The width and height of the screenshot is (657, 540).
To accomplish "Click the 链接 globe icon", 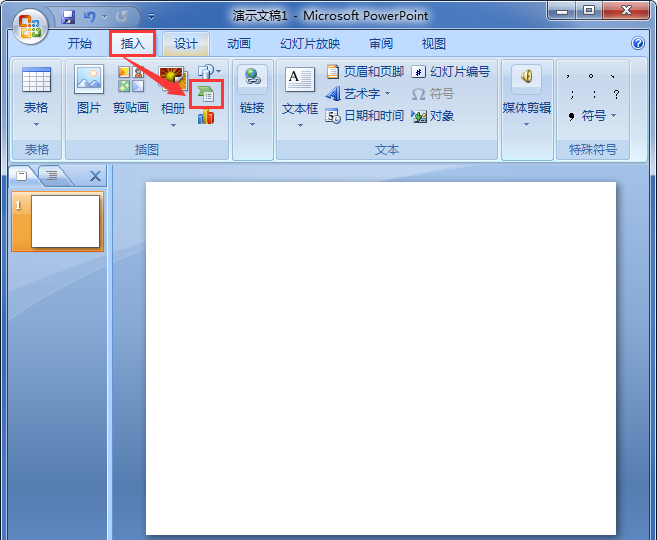I will [x=252, y=77].
